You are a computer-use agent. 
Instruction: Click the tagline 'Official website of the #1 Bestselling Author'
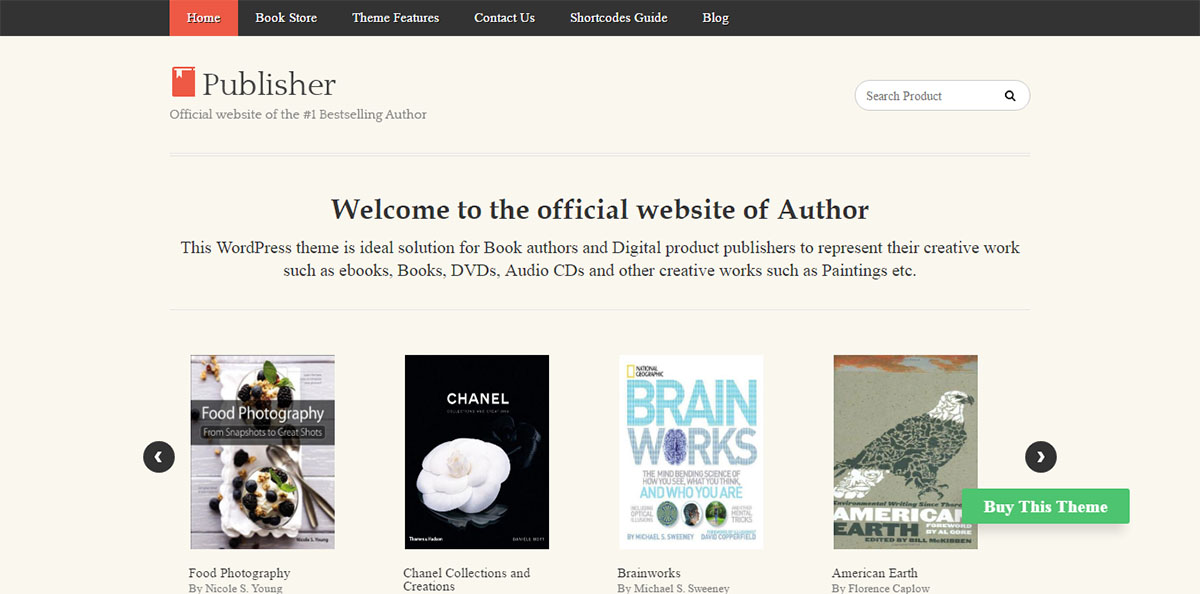pyautogui.click(x=298, y=114)
